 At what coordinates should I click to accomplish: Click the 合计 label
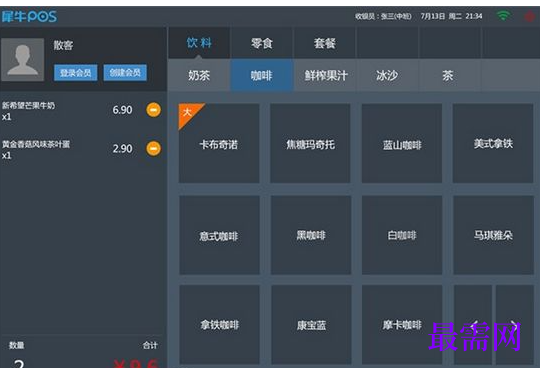click(x=150, y=345)
